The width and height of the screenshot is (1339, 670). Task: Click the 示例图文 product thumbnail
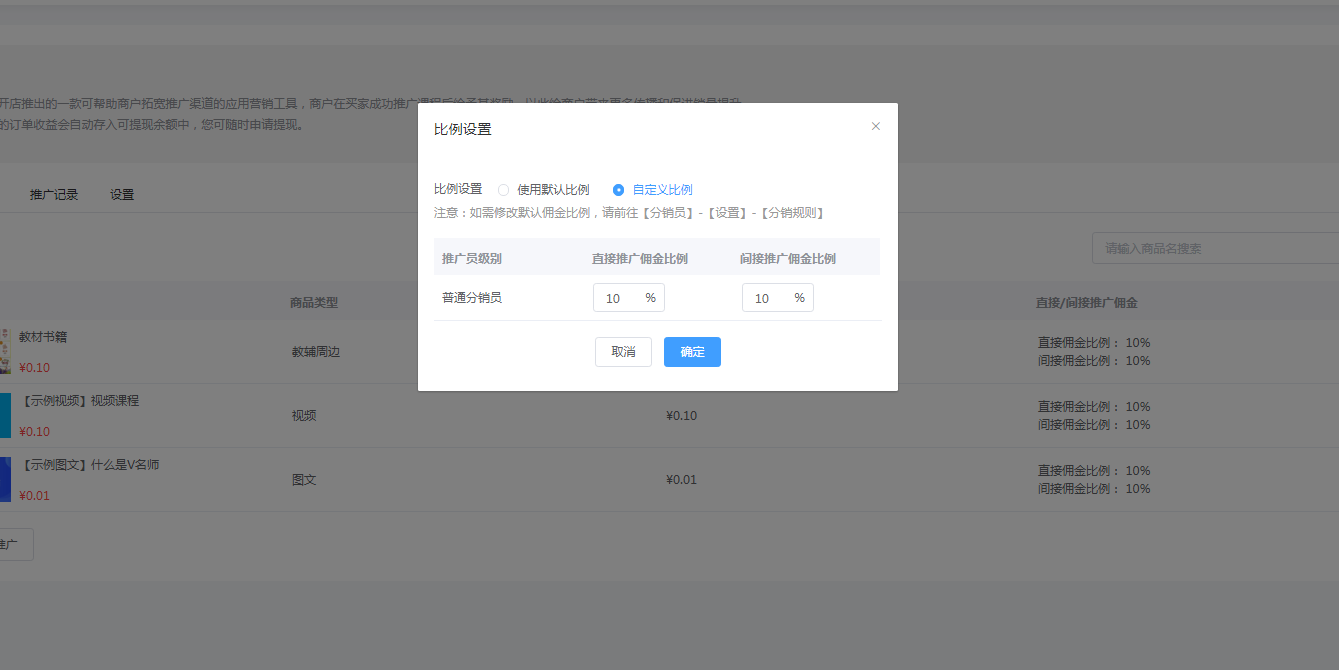[4, 479]
